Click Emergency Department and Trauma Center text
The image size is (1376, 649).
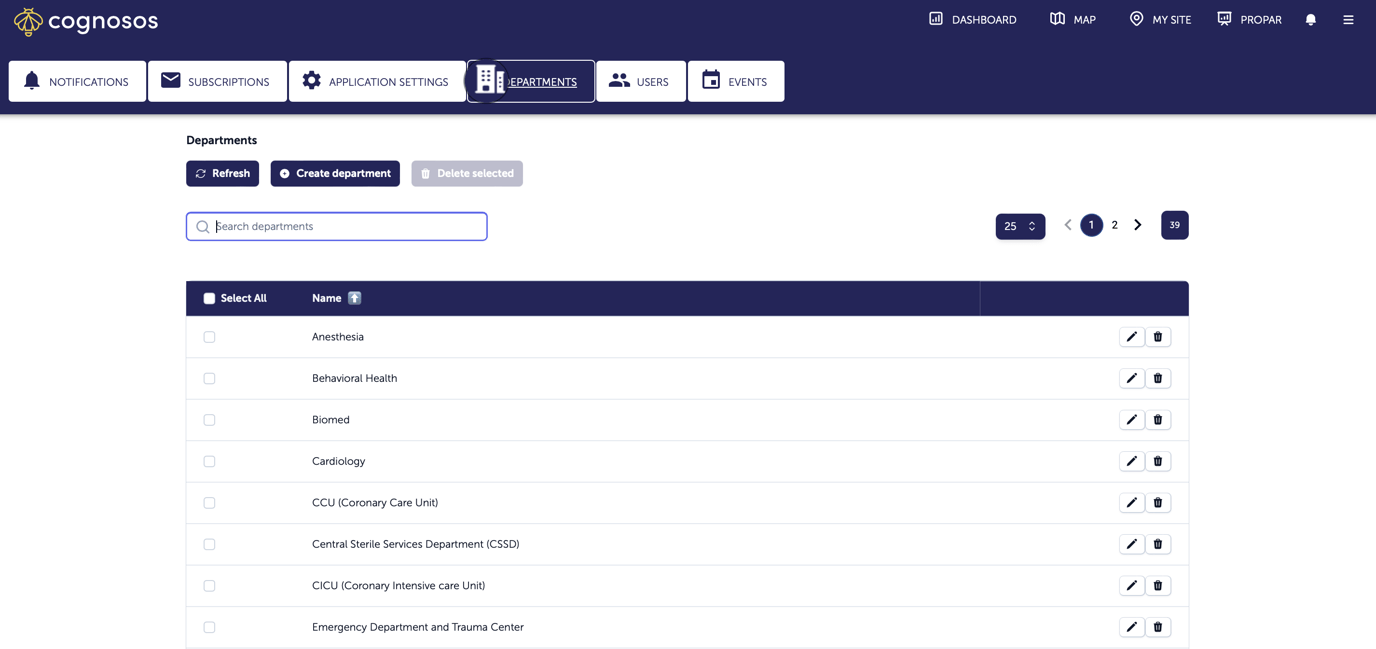418,628
